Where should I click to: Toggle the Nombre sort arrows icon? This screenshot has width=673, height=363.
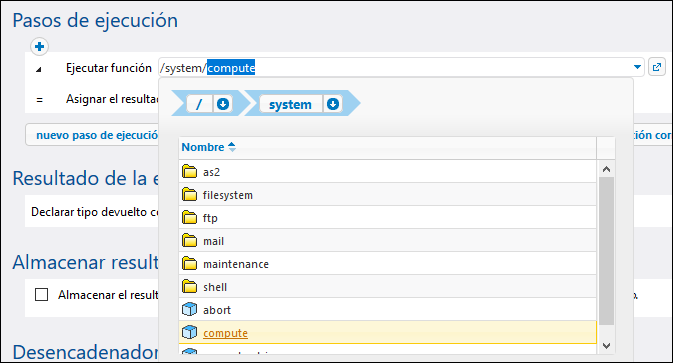pyautogui.click(x=232, y=147)
